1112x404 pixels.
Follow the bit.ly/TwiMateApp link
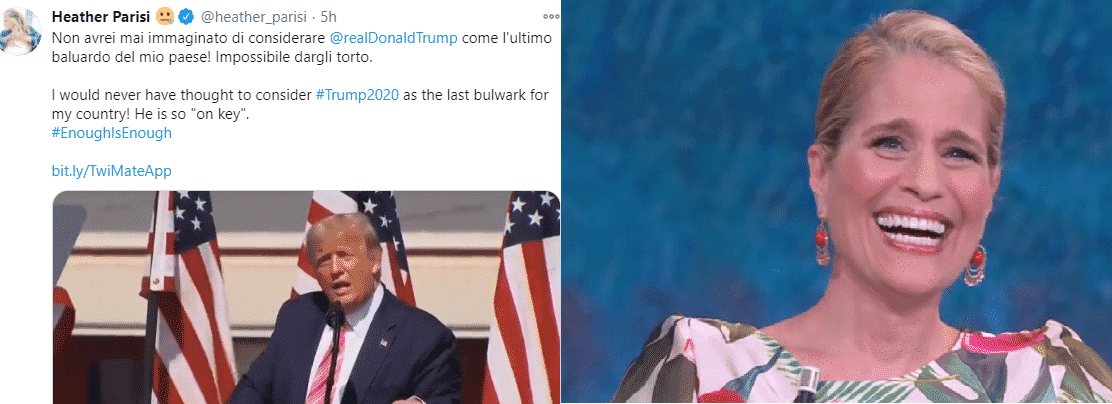click(x=112, y=171)
